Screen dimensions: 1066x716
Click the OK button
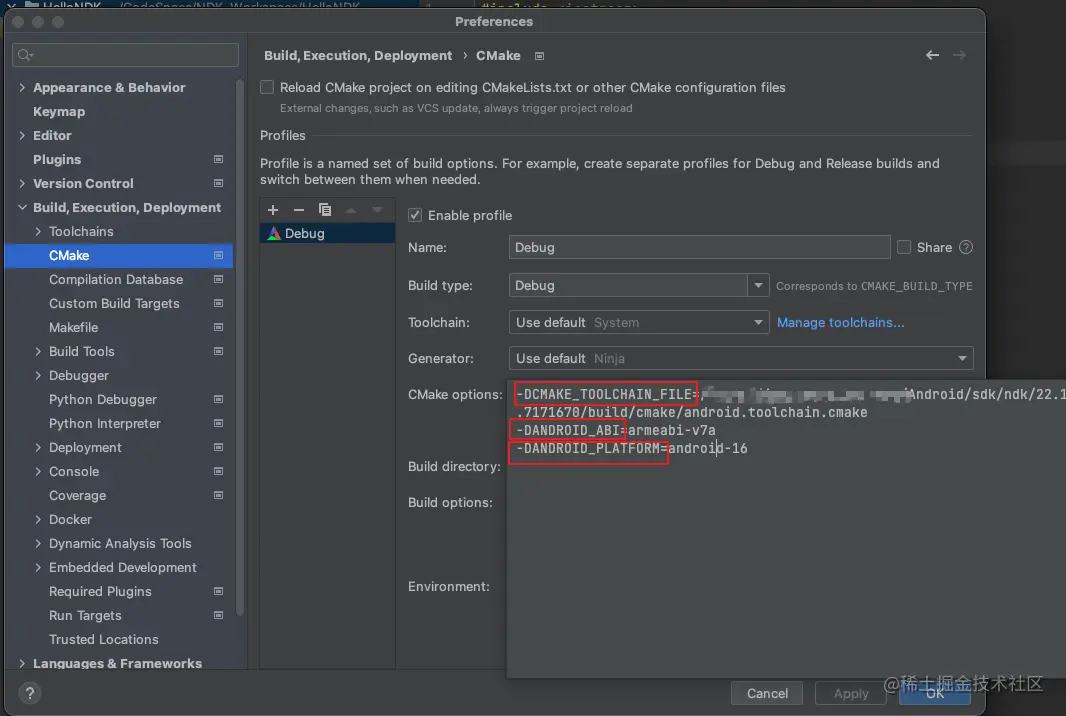(935, 693)
